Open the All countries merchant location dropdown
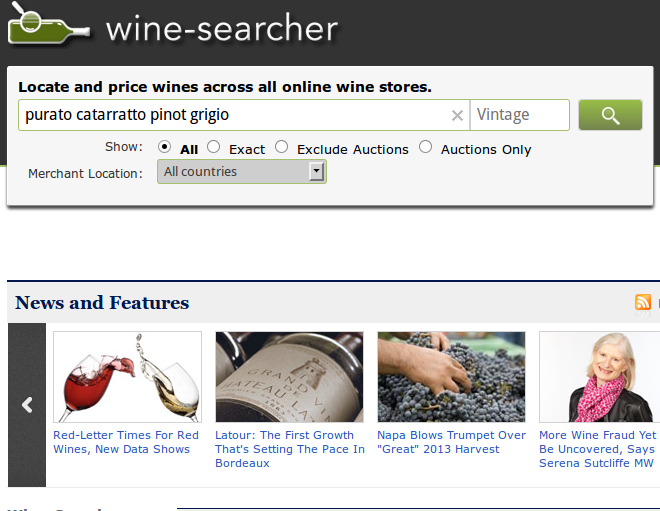660x511 pixels. tap(242, 171)
